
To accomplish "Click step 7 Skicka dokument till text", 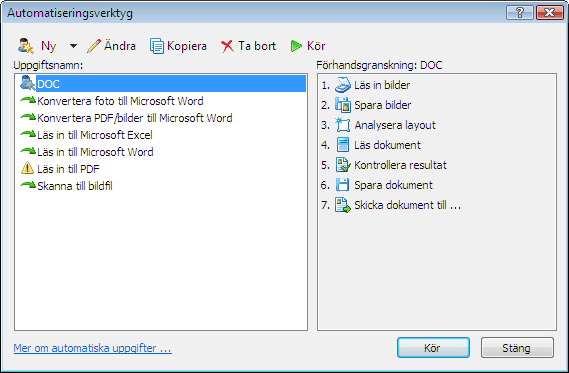I will point(408,205).
